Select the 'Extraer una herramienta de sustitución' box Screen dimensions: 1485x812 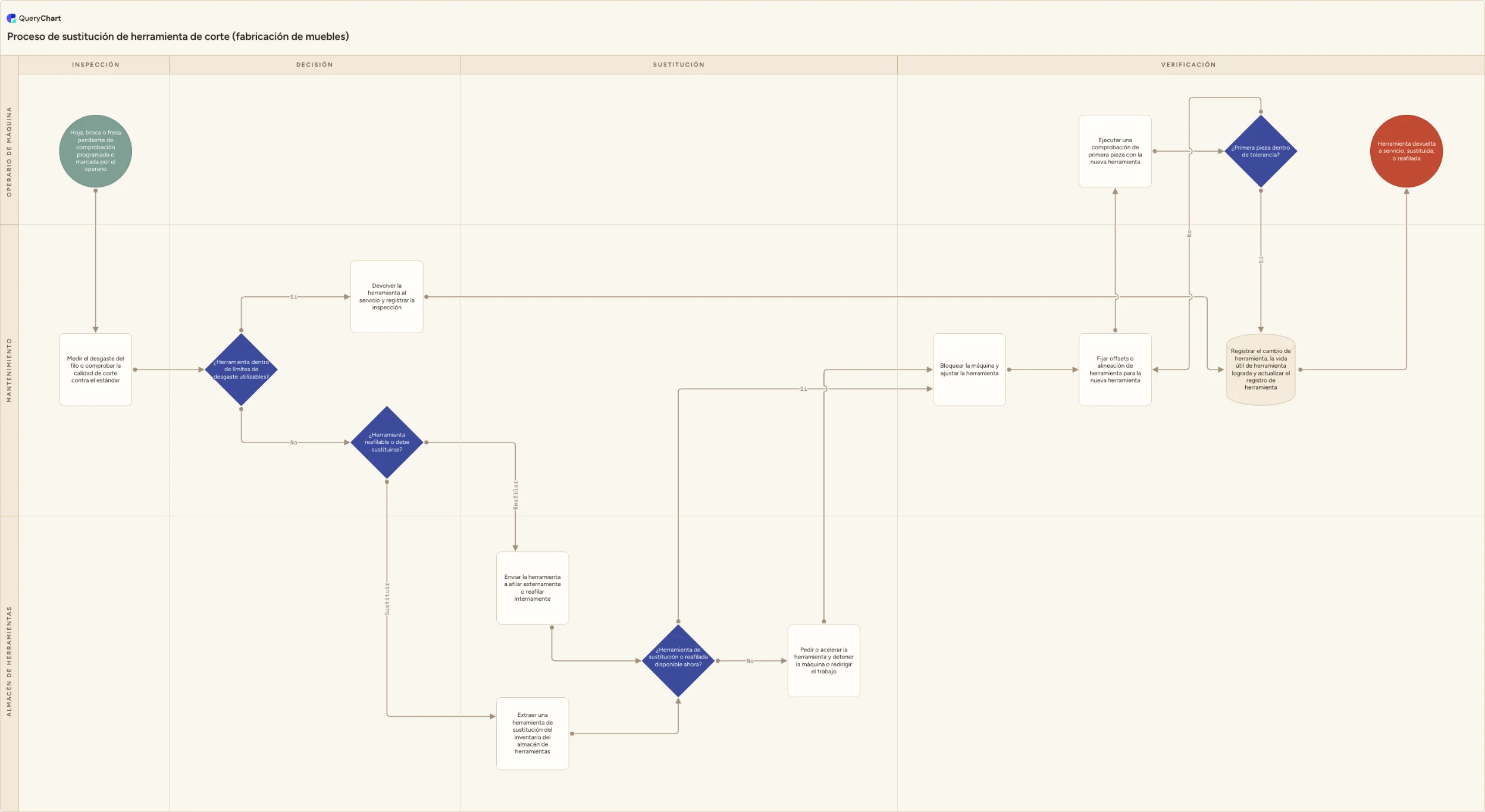point(532,733)
